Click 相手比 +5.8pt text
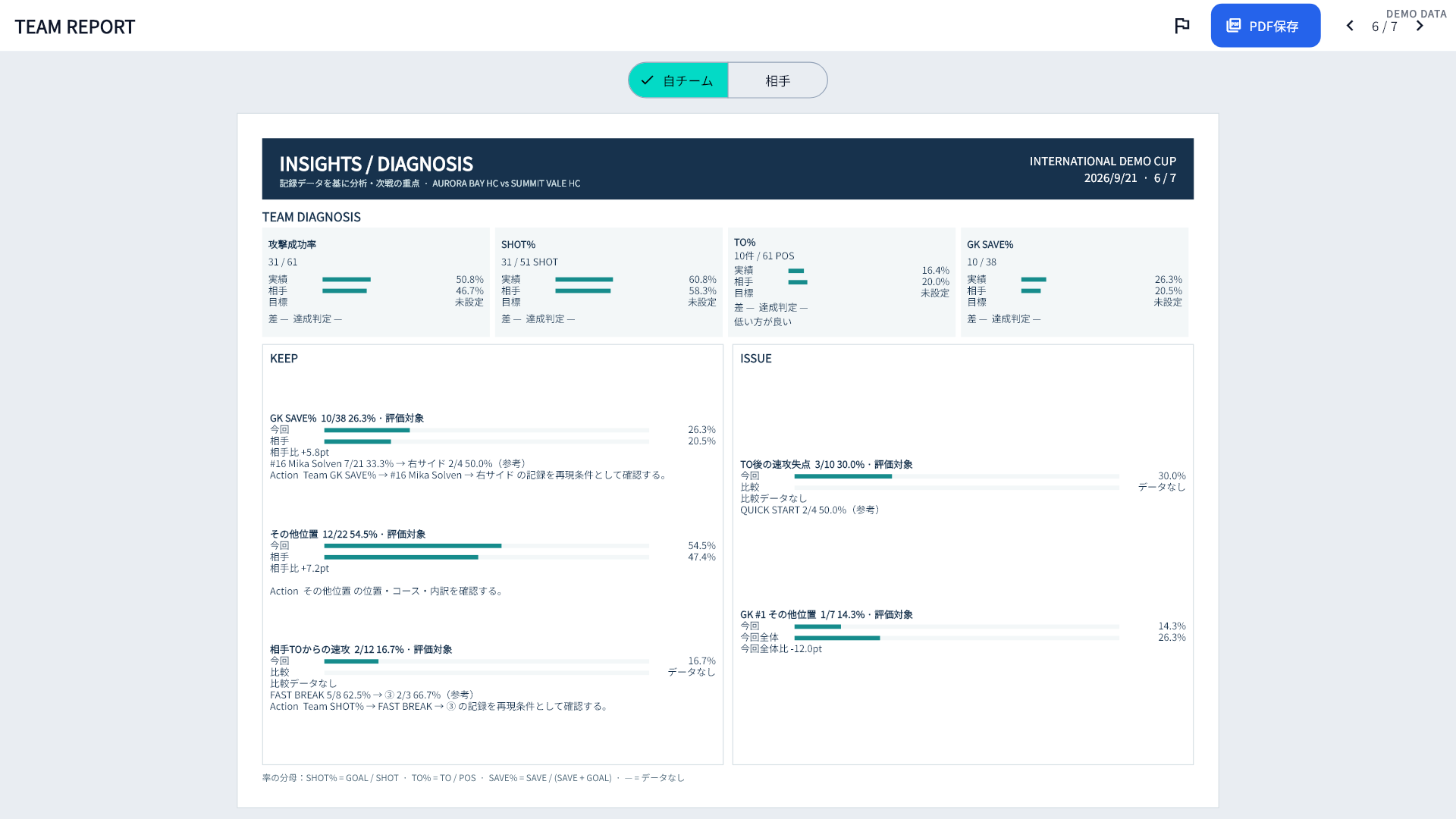The image size is (1456, 819). 300,452
